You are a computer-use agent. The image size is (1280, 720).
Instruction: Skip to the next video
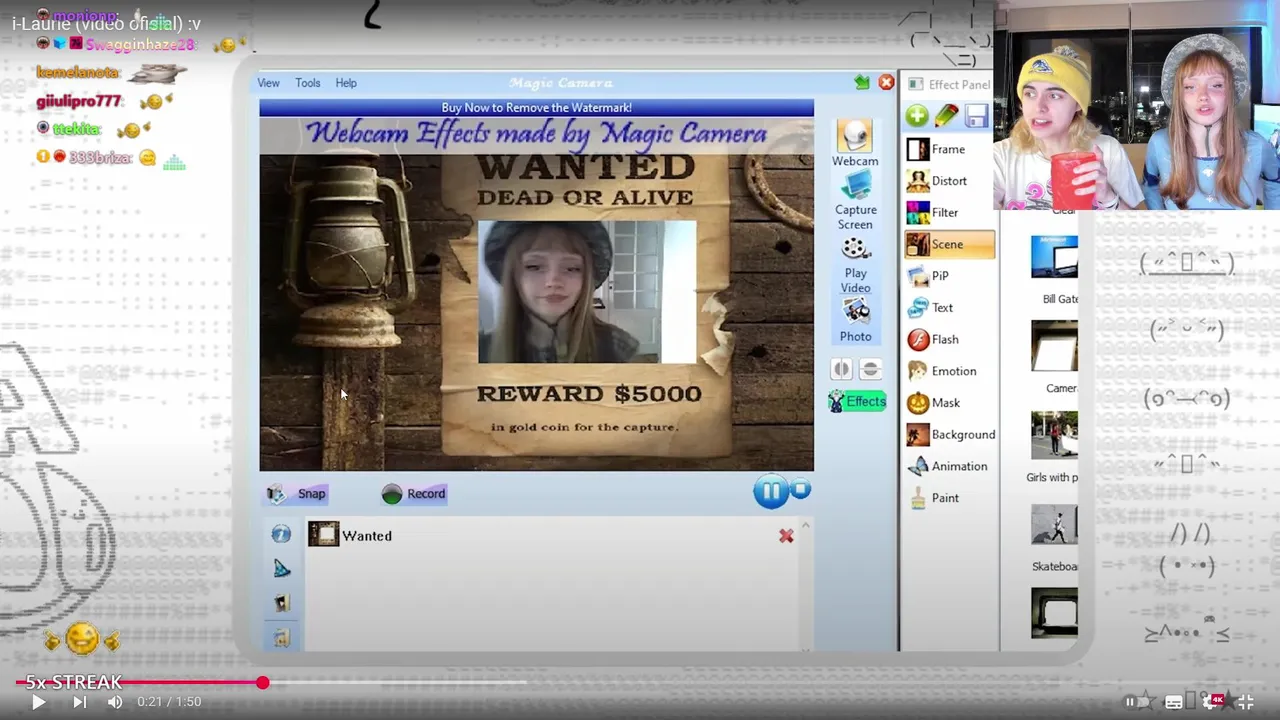79,702
